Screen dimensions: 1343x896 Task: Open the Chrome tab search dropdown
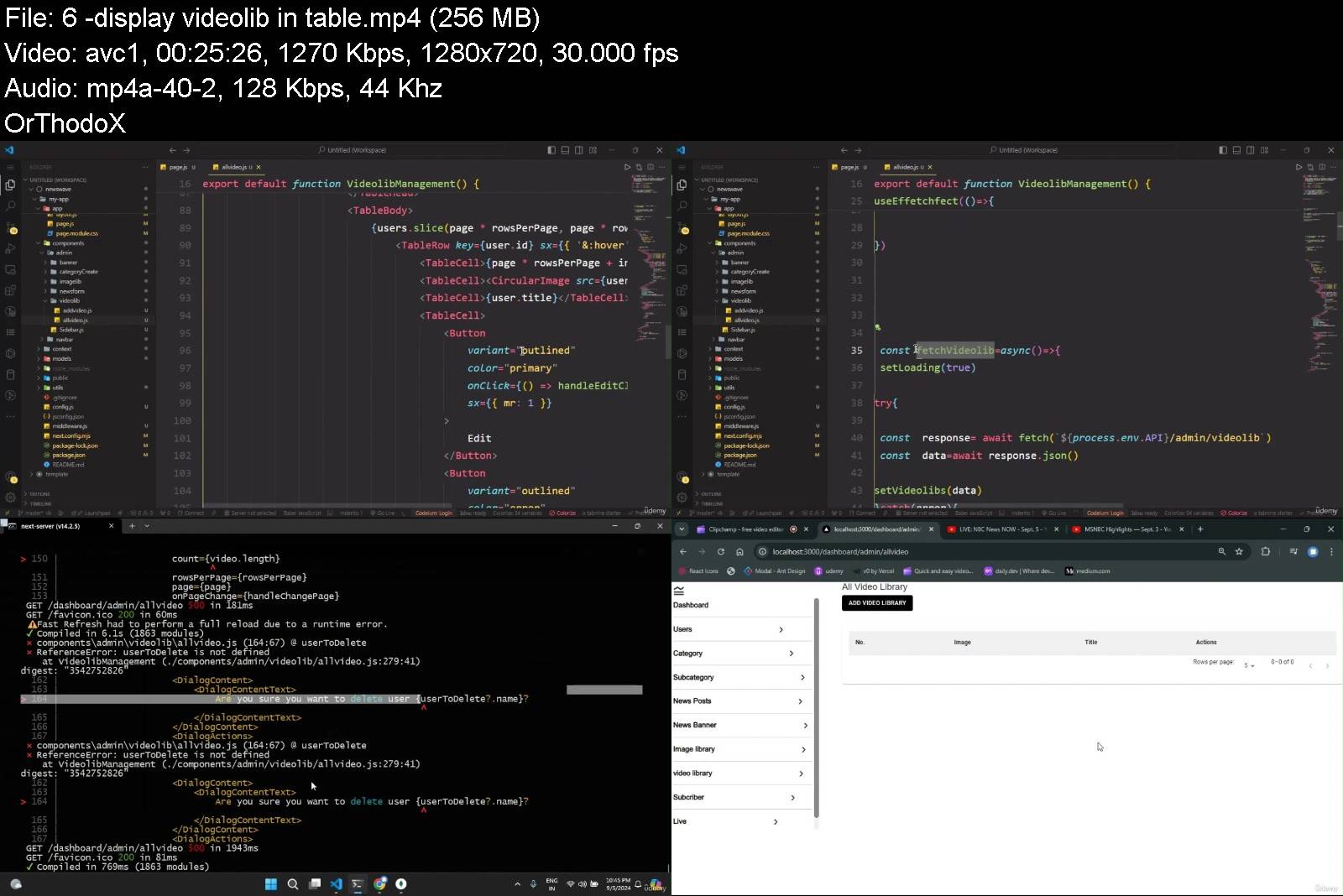[682, 529]
